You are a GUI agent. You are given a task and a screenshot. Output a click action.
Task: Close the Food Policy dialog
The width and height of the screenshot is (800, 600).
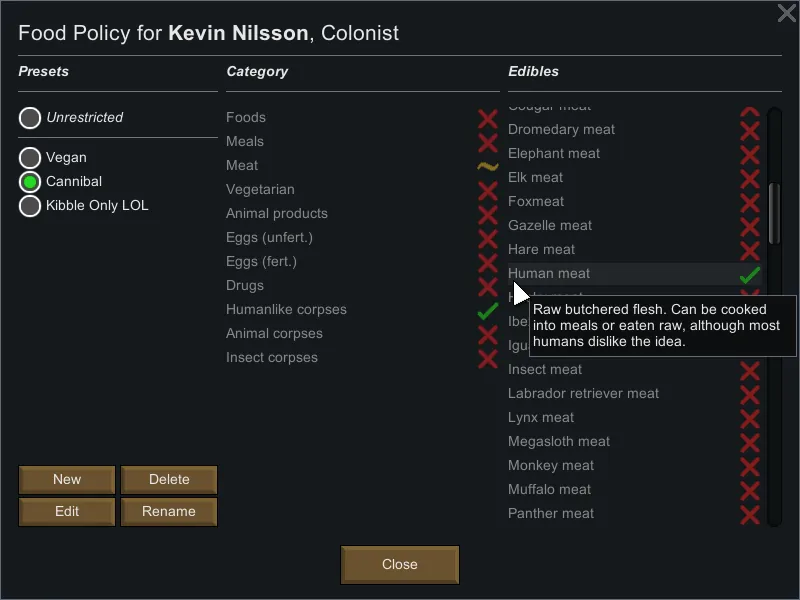coord(399,565)
